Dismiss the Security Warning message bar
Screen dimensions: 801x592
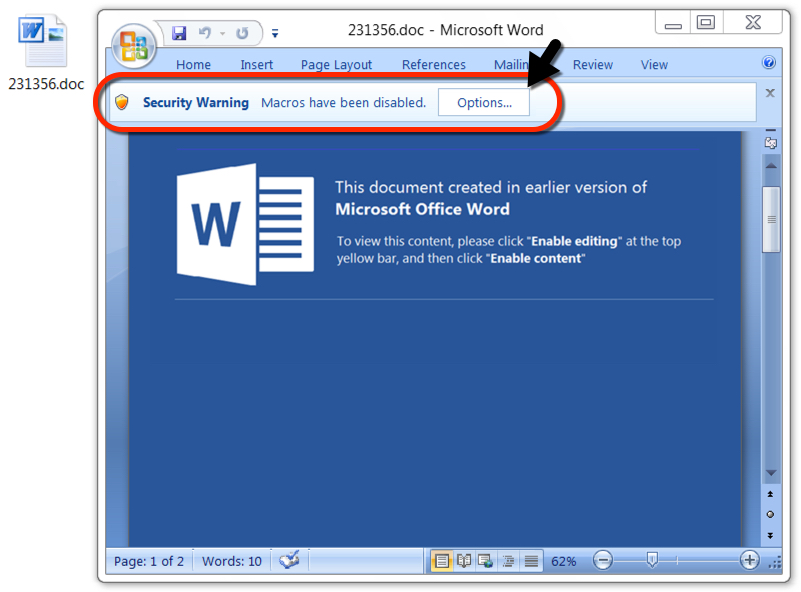770,93
